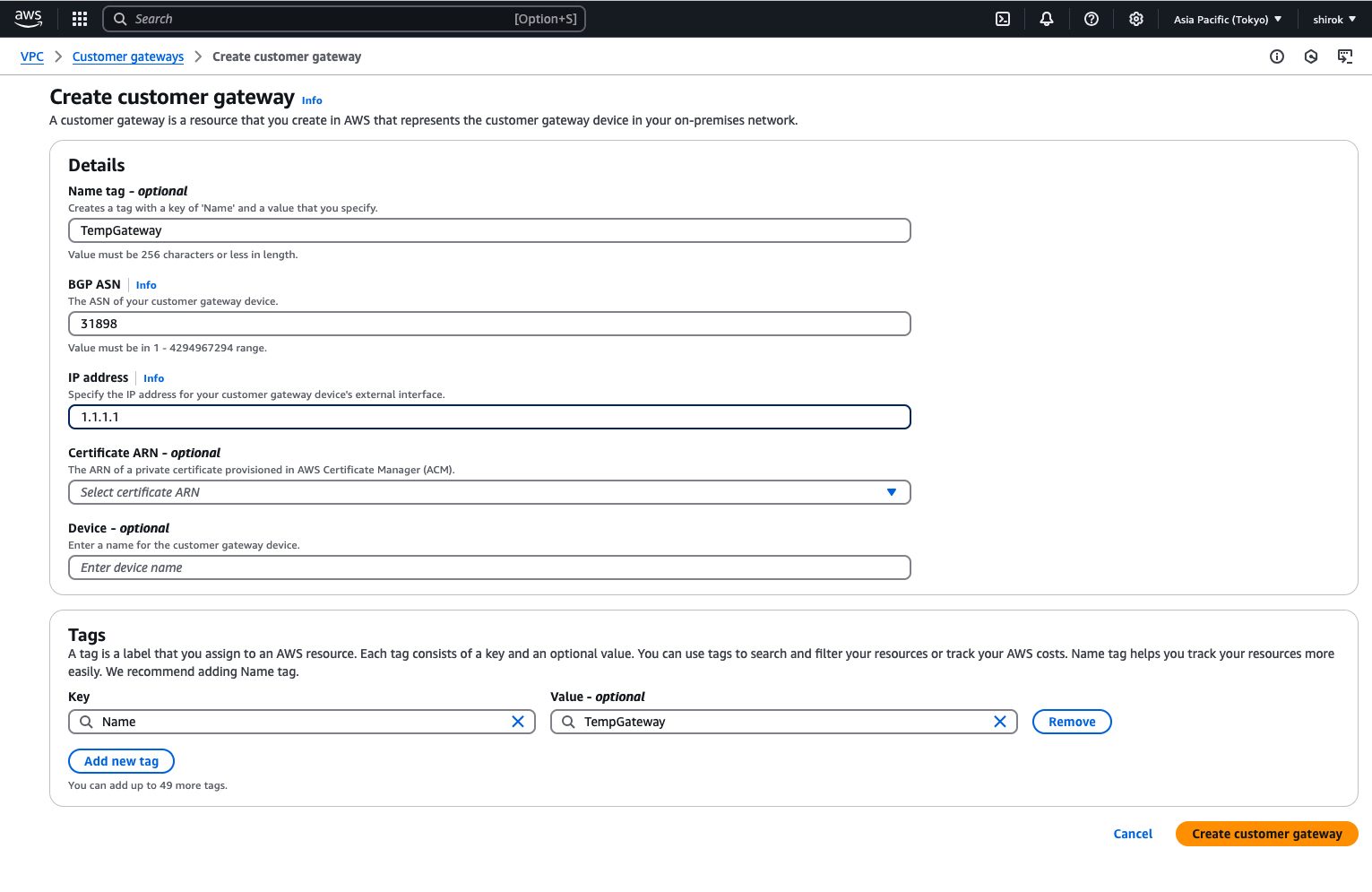Clear the Name key field with X icon
1372x892 pixels.
(x=518, y=722)
